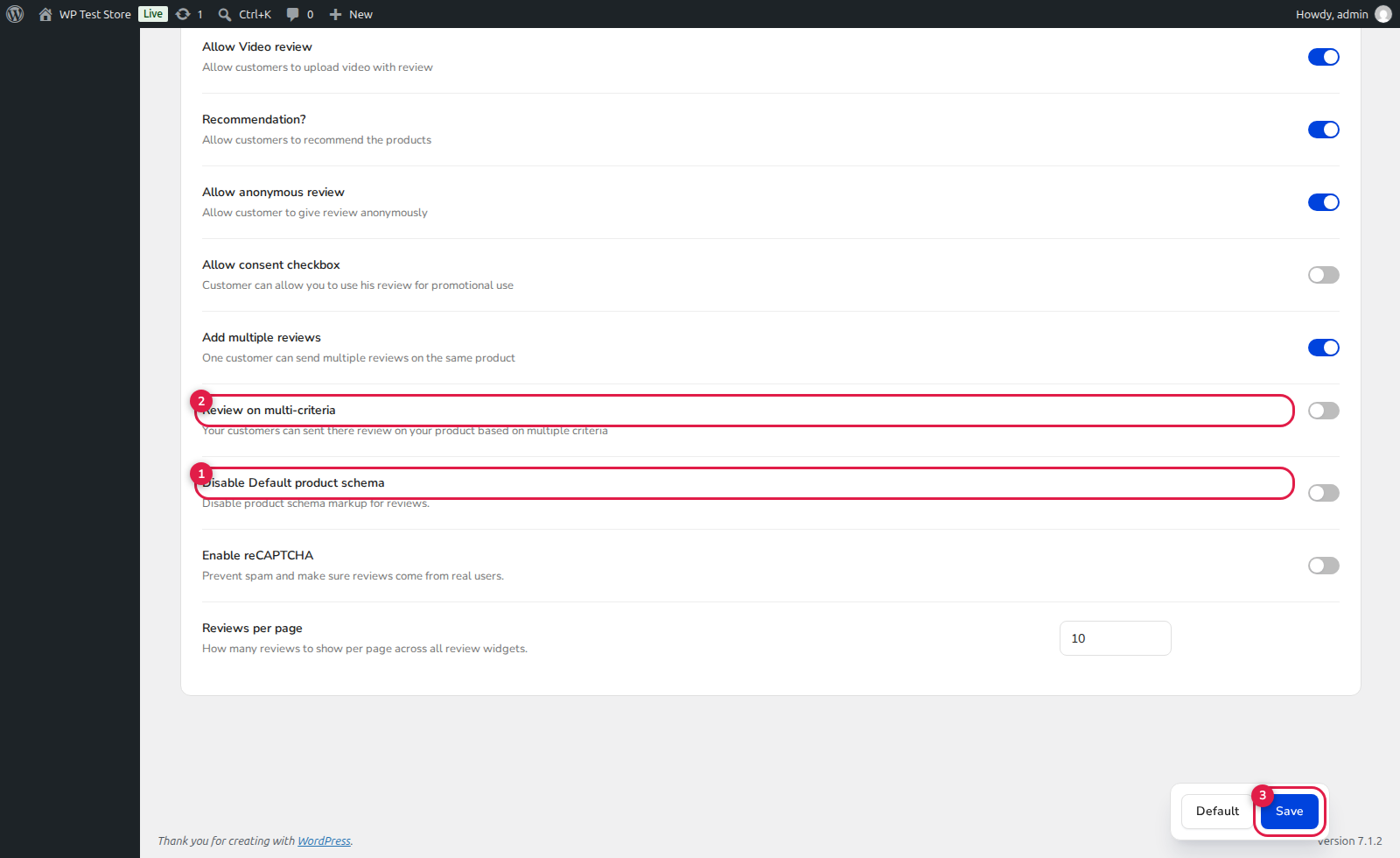Open search with the magnifier icon

(225, 14)
